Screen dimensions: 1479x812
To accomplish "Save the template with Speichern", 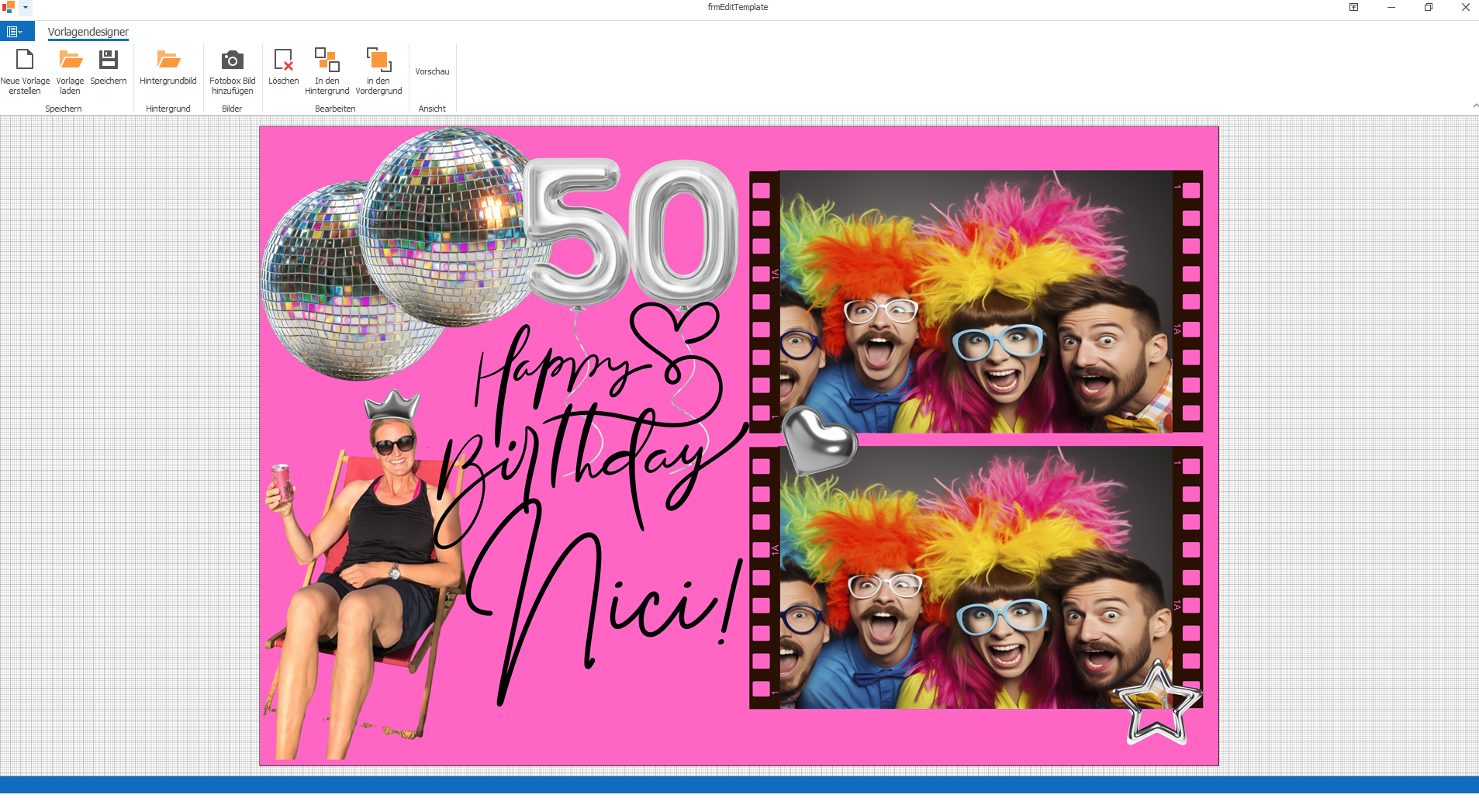I will [x=109, y=60].
